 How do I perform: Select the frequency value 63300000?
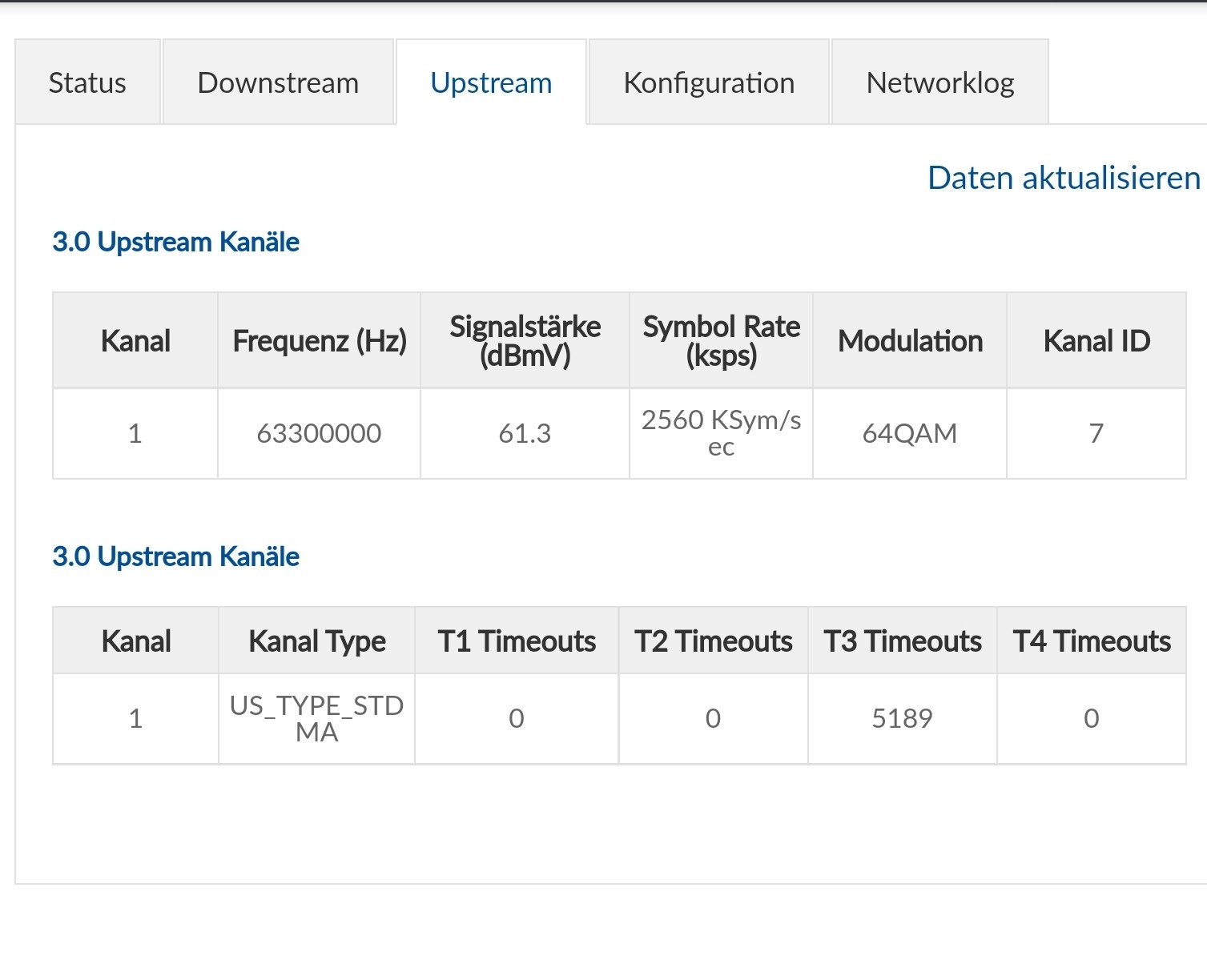(x=319, y=434)
